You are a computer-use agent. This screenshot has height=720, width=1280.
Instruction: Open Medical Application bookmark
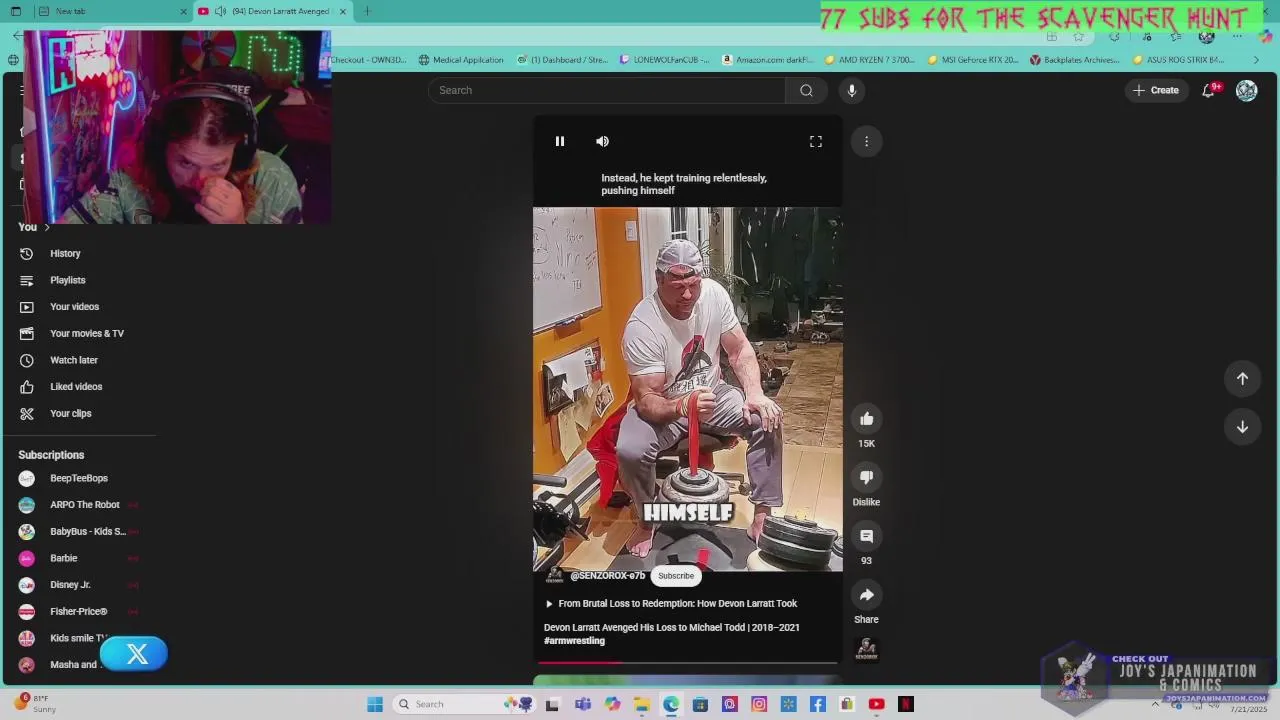(461, 60)
